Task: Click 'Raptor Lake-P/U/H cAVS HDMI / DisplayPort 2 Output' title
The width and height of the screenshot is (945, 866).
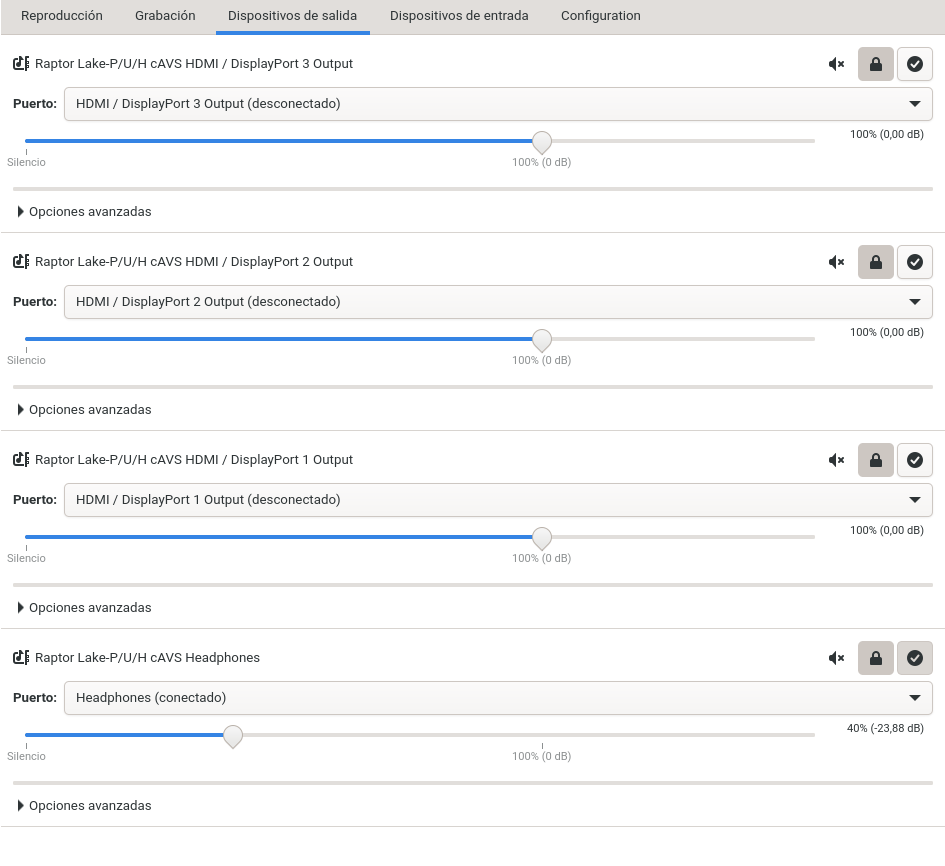Action: [193, 262]
